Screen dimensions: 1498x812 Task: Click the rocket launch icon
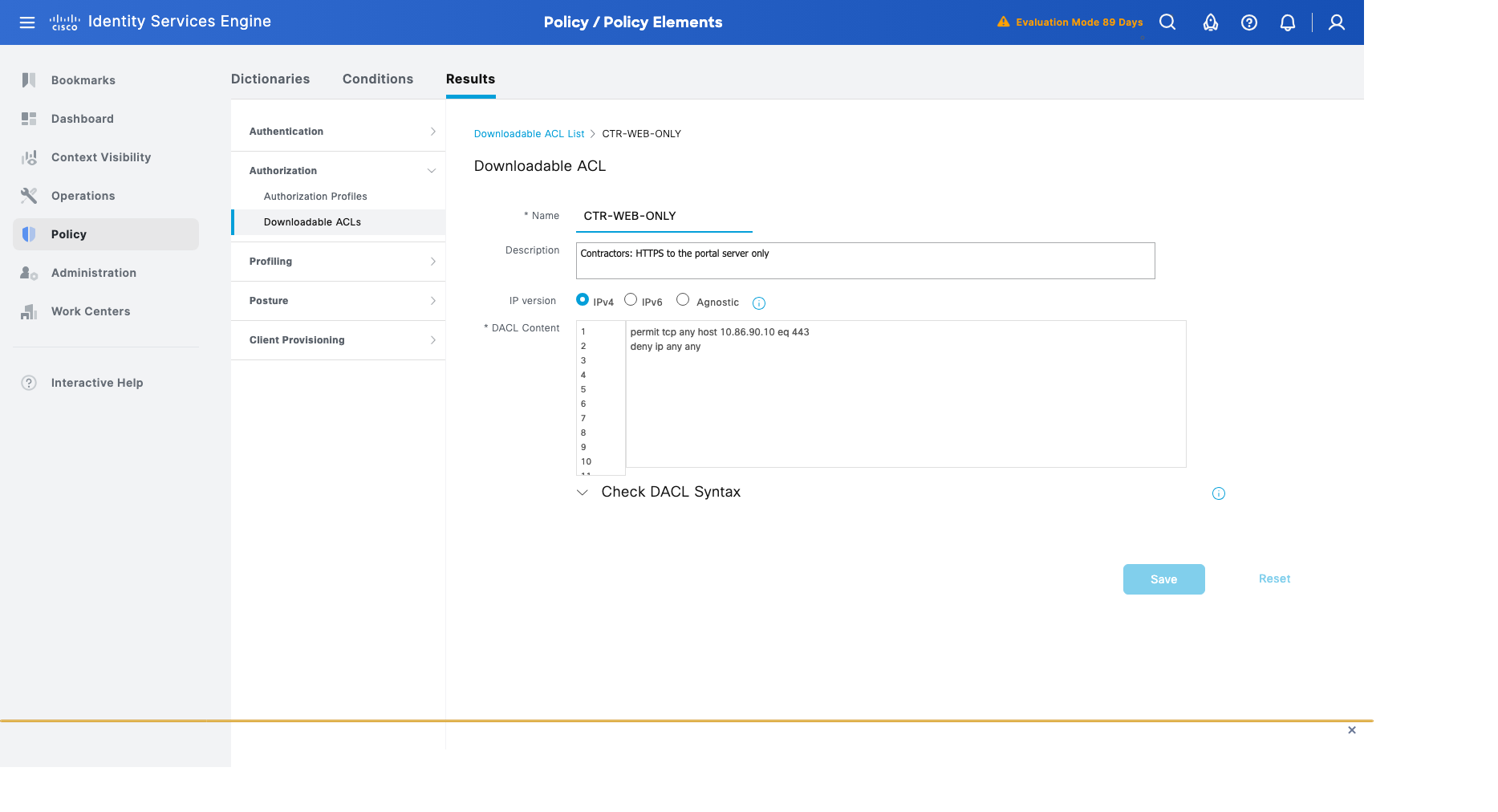(x=1211, y=22)
